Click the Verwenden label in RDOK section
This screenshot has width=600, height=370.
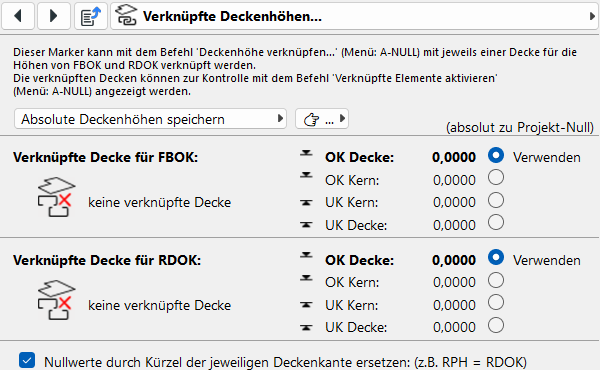pos(547,260)
